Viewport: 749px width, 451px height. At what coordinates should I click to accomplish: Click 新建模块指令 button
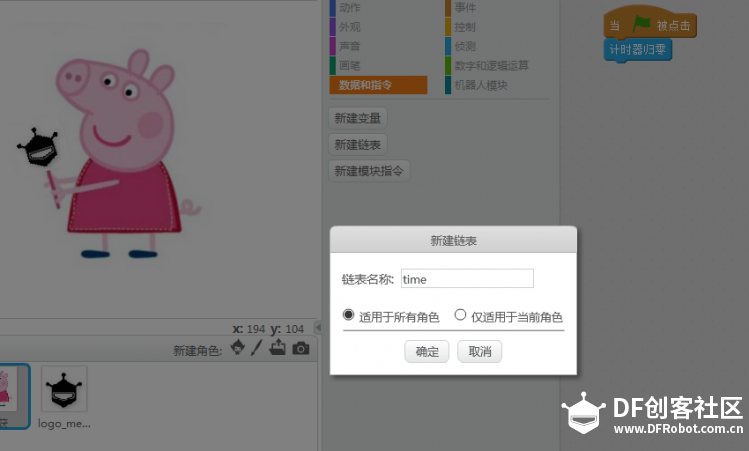click(x=369, y=171)
